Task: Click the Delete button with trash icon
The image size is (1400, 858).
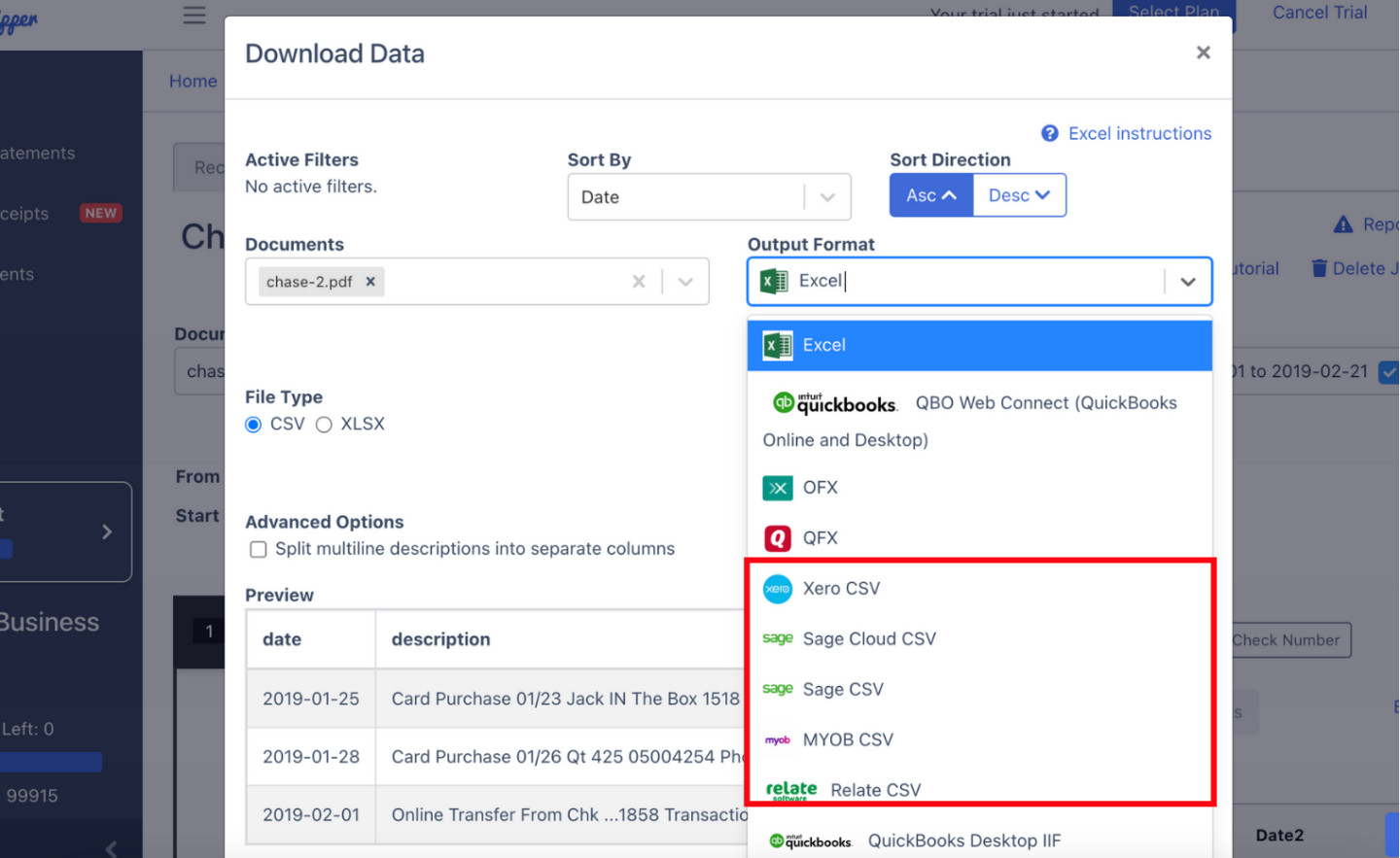Action: pyautogui.click(x=1353, y=268)
